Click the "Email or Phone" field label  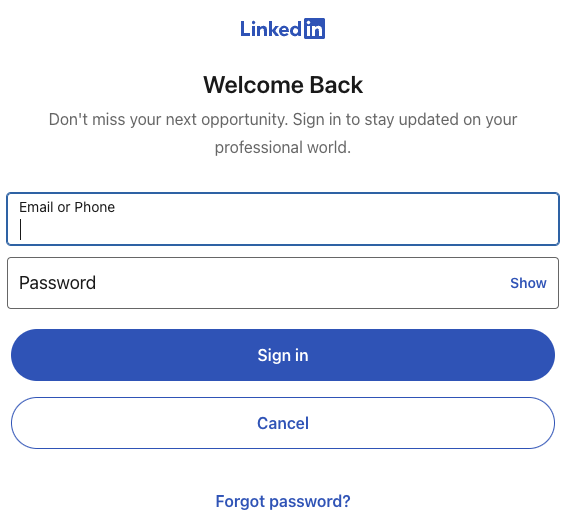pos(67,207)
